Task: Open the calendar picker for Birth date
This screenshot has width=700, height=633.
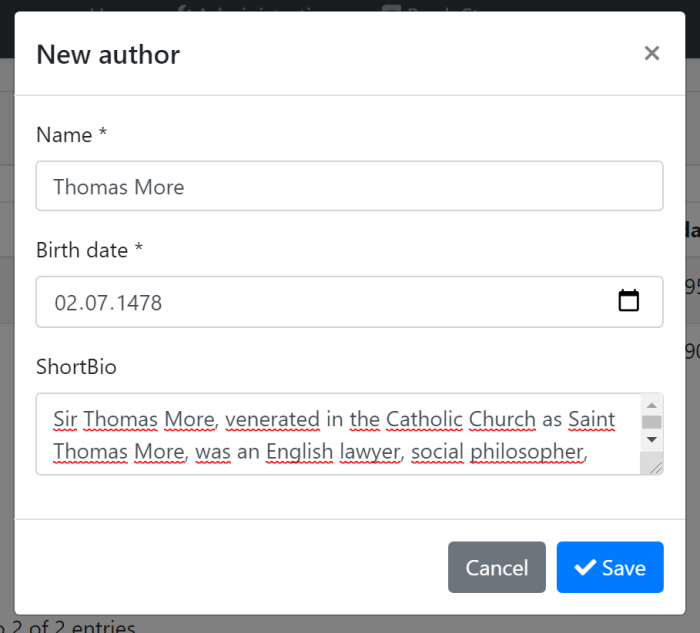Action: tap(628, 301)
